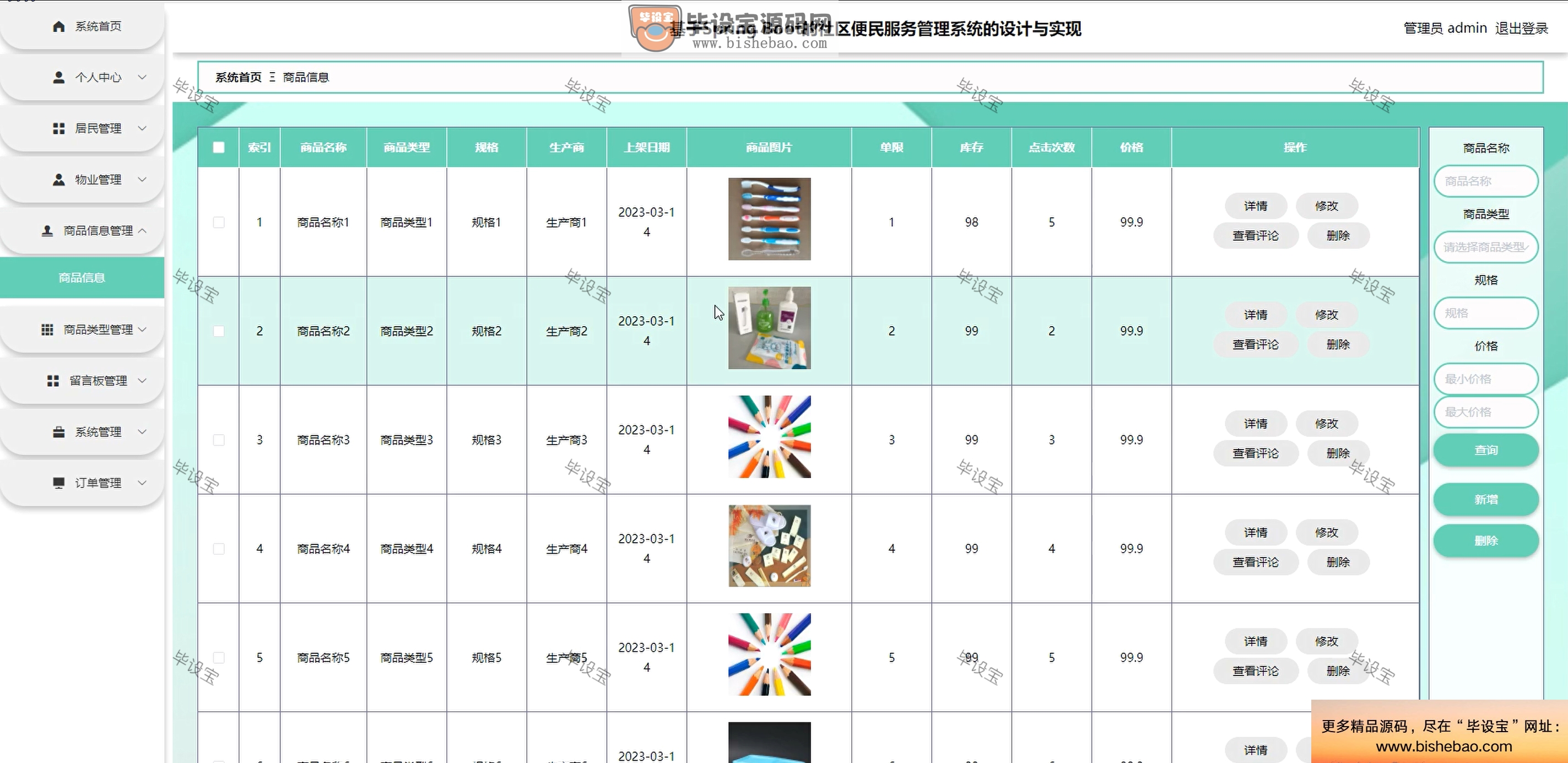
Task: Expand the 个人中心 menu chevron
Action: point(142,77)
